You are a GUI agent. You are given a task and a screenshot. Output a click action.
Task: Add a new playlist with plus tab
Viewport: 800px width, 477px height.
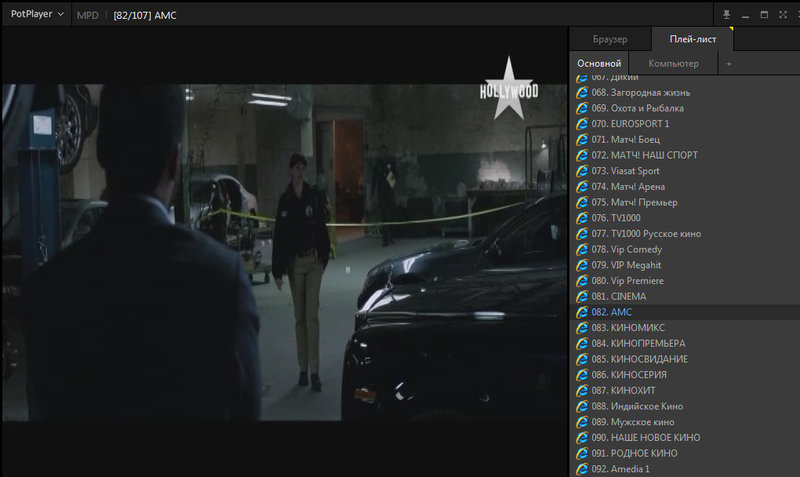tap(729, 64)
